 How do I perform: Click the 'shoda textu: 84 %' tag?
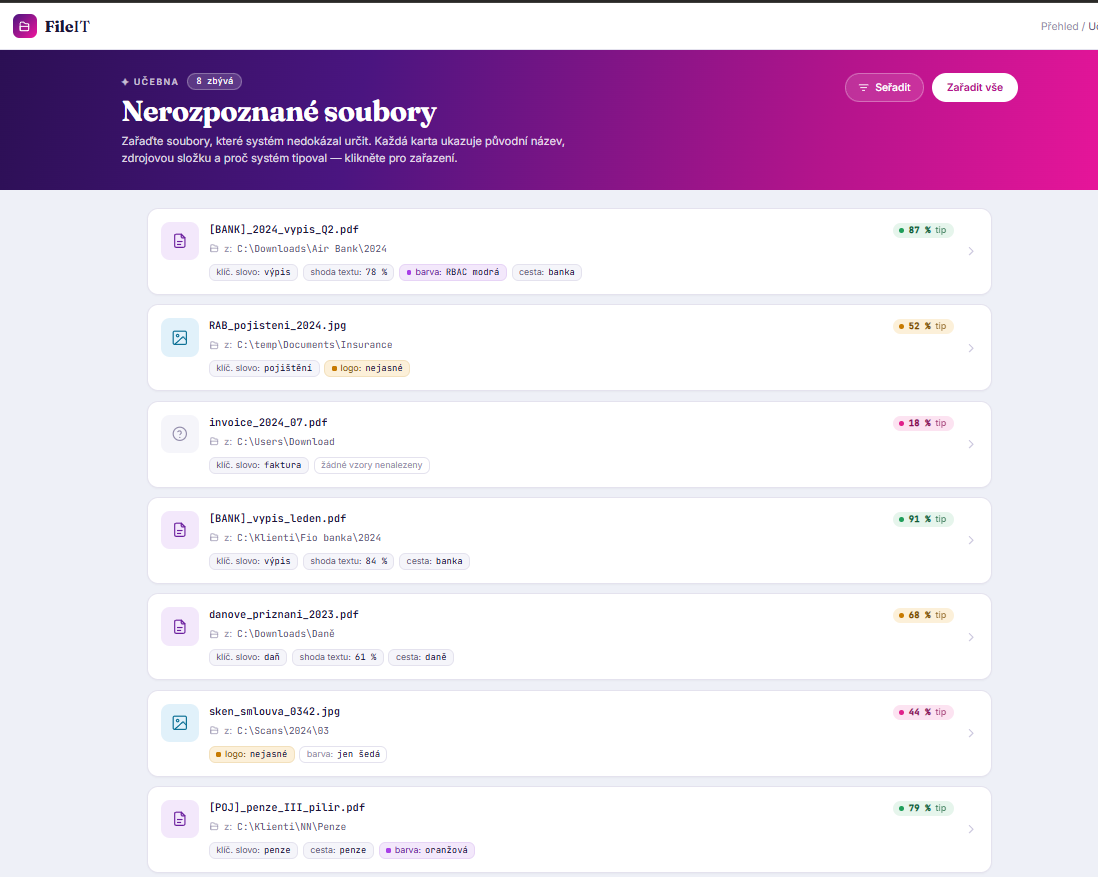point(349,561)
